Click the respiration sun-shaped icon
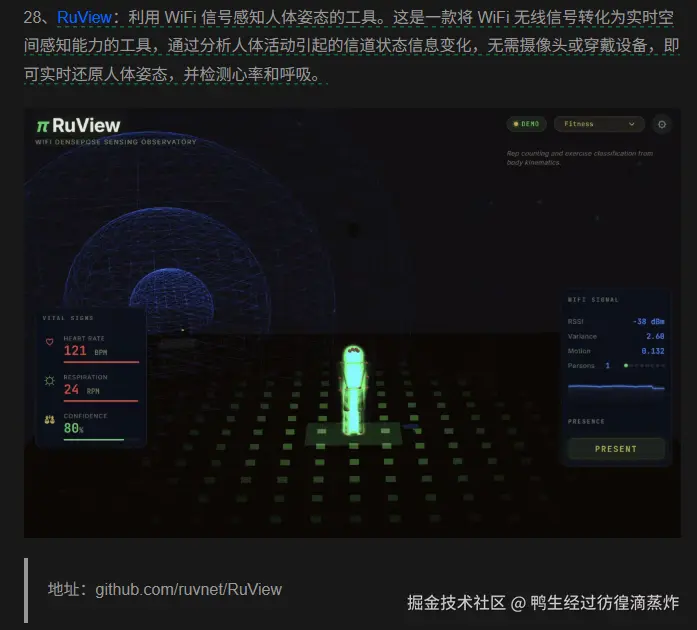This screenshot has width=697, height=630. tap(49, 381)
